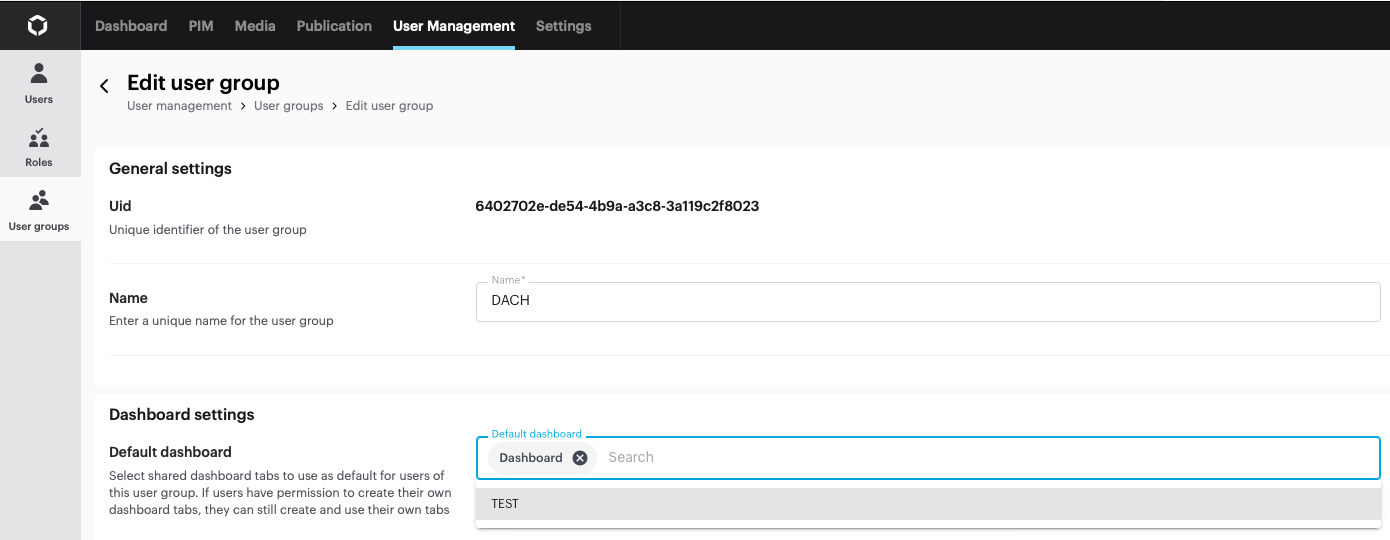Select the User Management tab
The height and width of the screenshot is (540, 1390).
coord(454,26)
